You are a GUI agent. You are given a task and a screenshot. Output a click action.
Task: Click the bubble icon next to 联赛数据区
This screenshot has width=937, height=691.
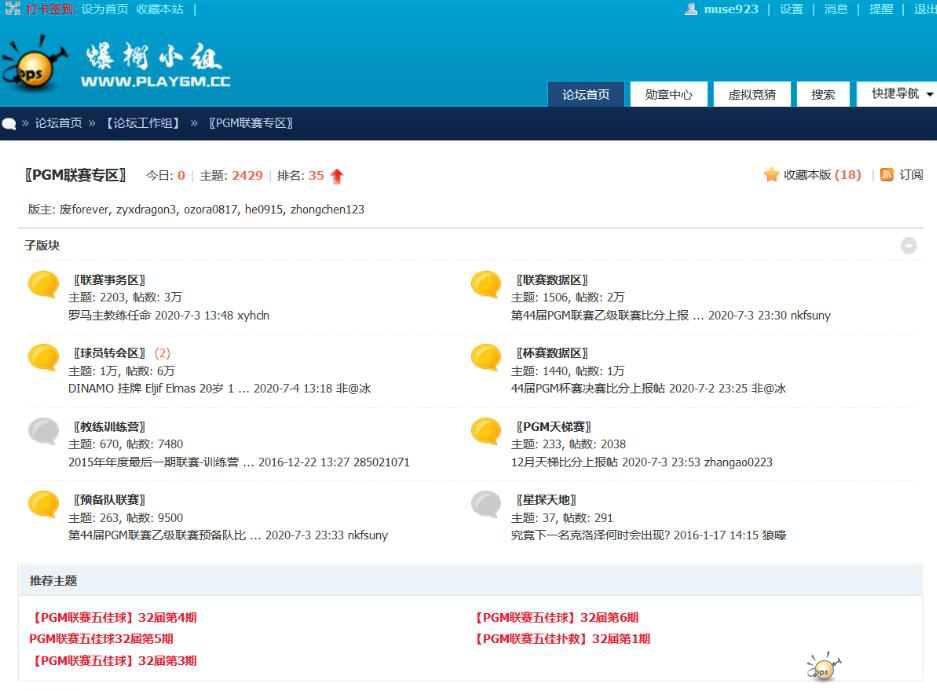pos(486,286)
